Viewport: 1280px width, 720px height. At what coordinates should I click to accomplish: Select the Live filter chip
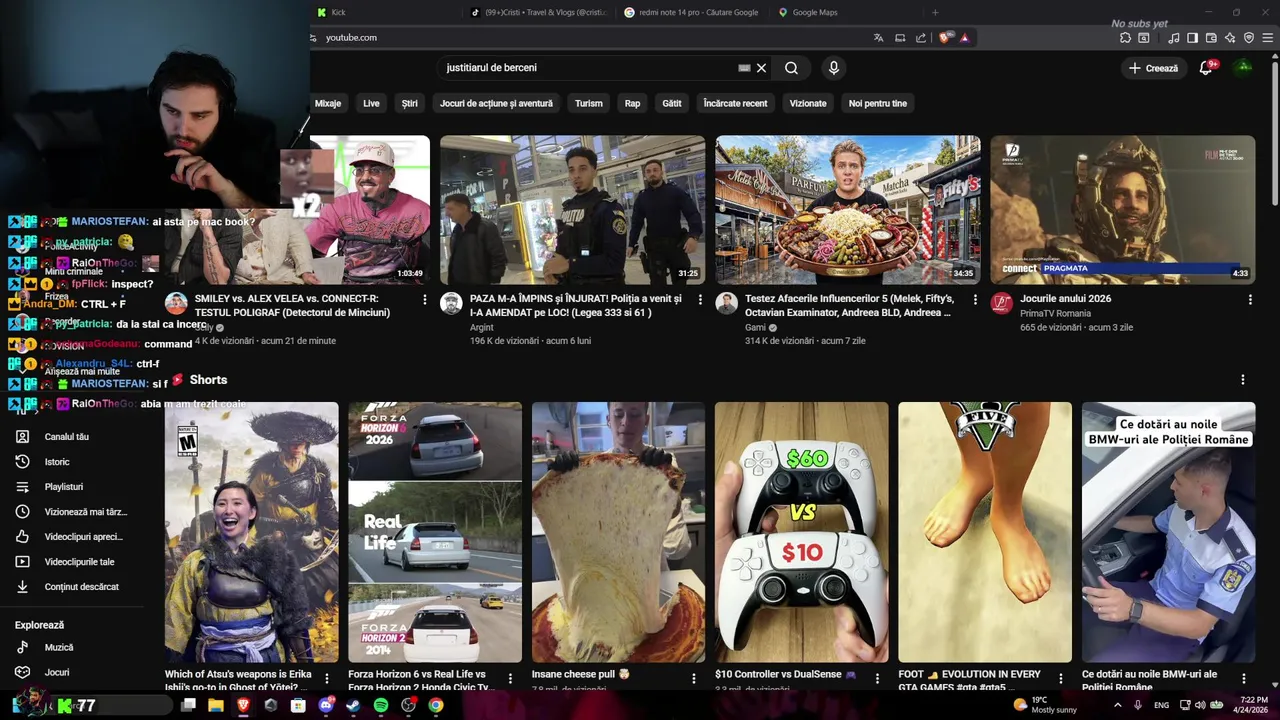[371, 103]
